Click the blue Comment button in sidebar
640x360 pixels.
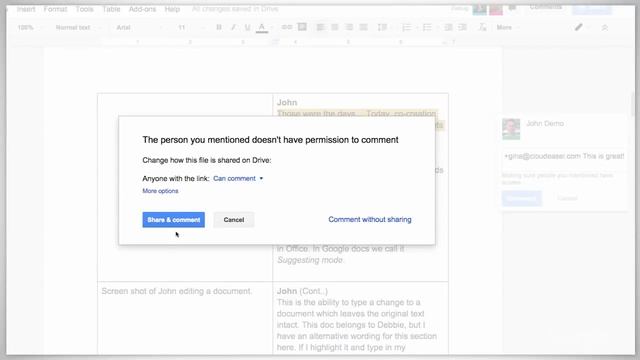click(x=522, y=198)
